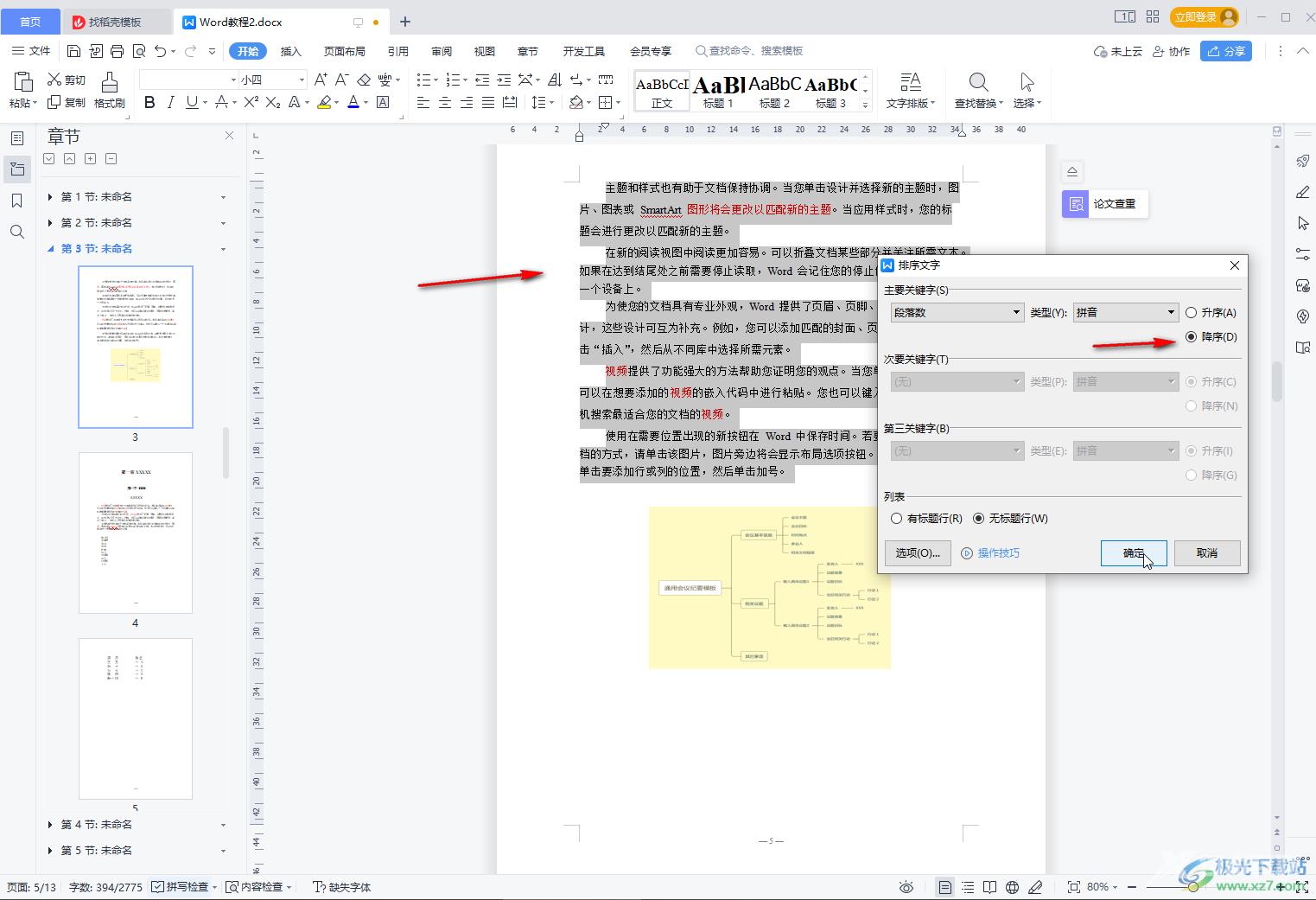Expand 第 5 节: 未命名 section
The width and height of the screenshot is (1316, 900).
point(50,851)
